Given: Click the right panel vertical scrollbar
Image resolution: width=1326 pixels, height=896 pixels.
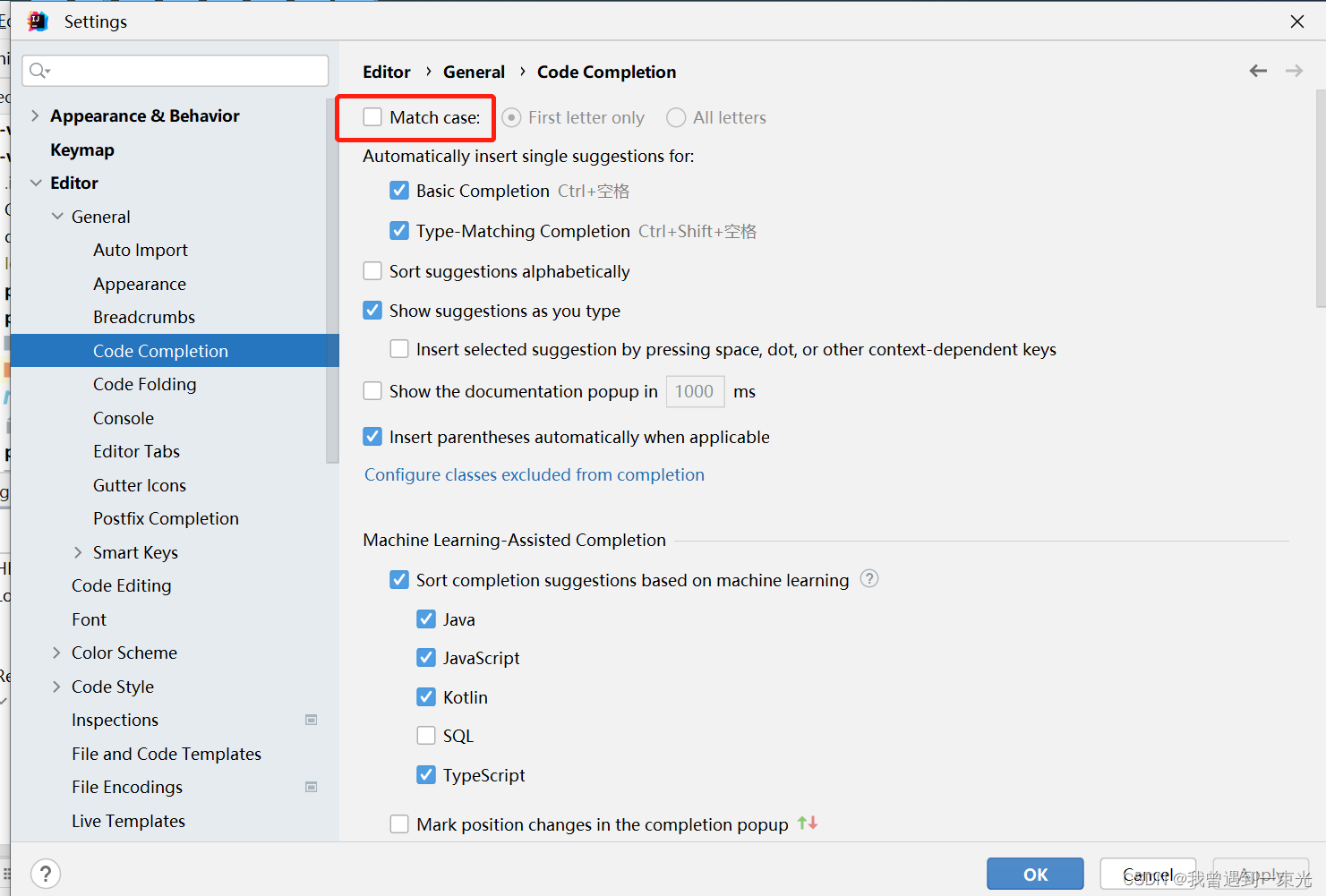Looking at the screenshot, I should click(x=1321, y=198).
